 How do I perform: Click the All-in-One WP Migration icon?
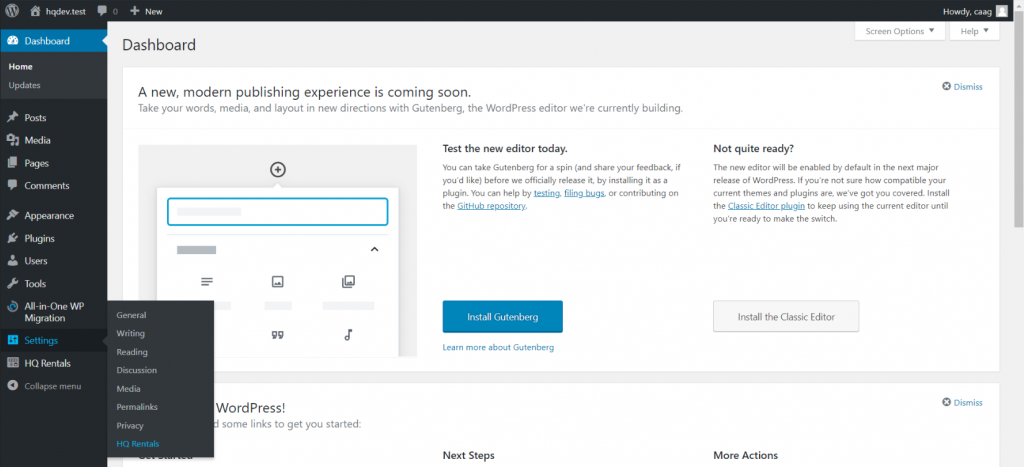(12, 306)
